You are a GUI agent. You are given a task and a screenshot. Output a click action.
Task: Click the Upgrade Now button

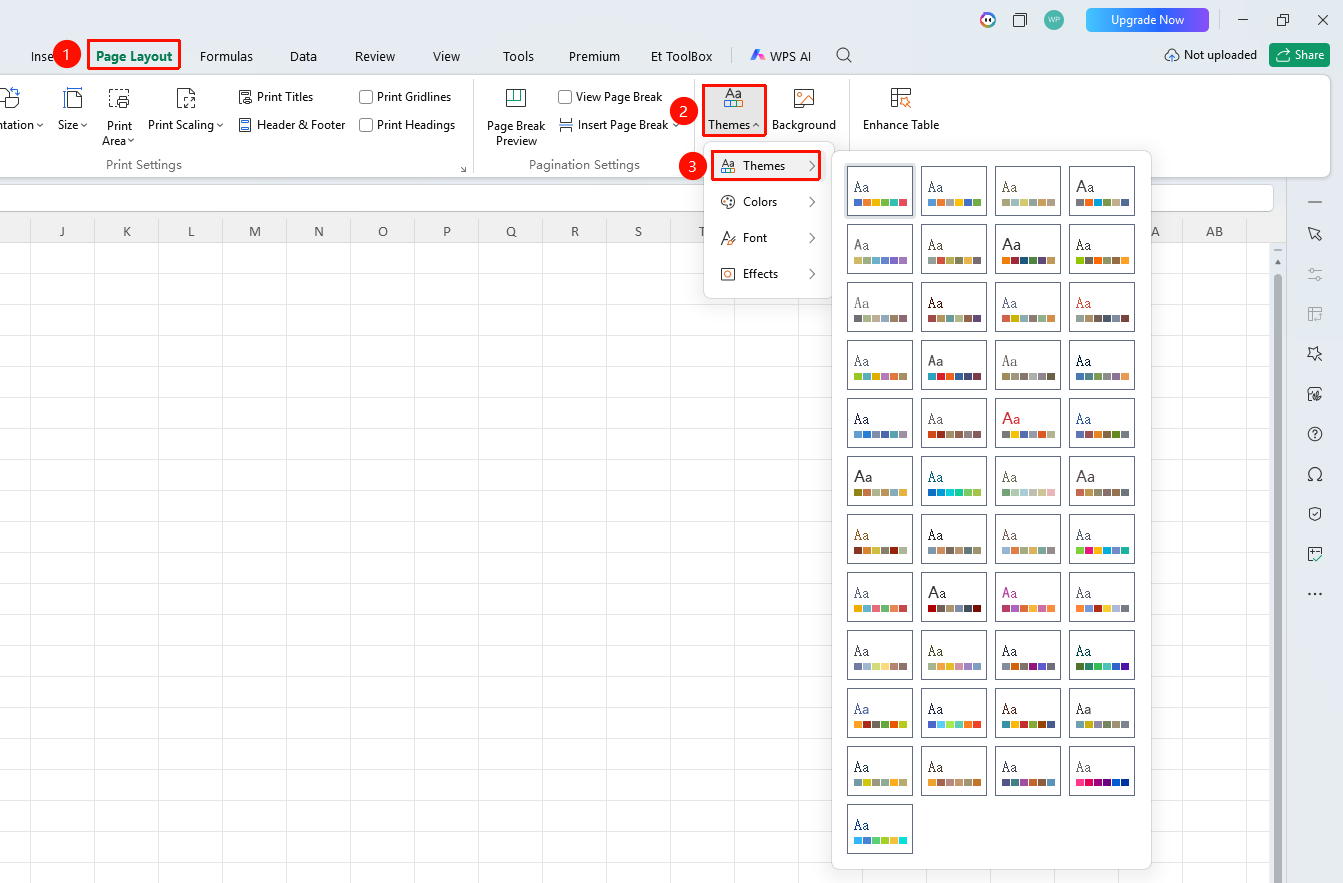coord(1147,20)
